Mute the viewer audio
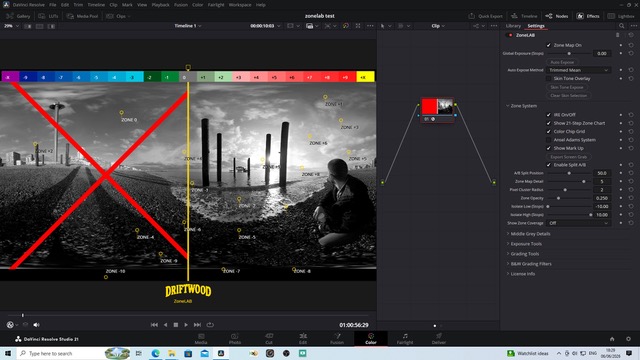Image resolution: width=640 pixels, height=360 pixels. tap(36, 325)
